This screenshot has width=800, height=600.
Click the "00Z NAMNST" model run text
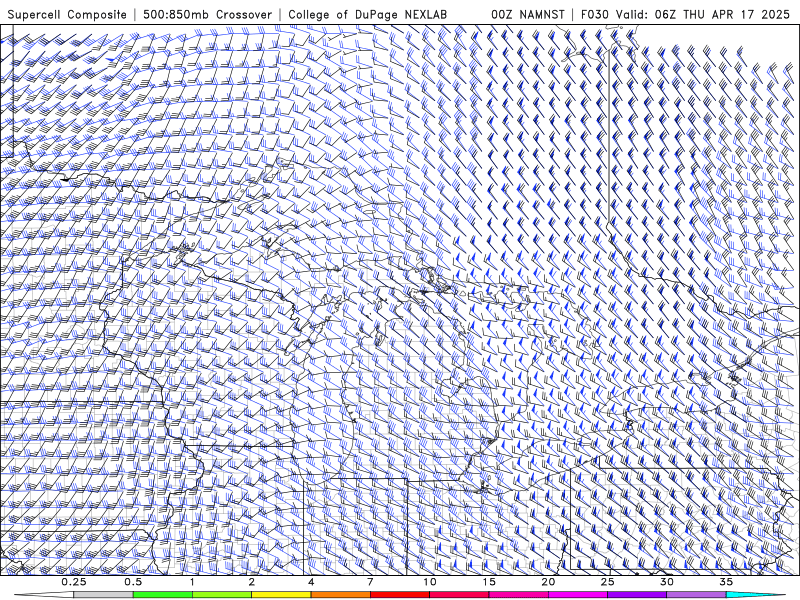[x=528, y=15]
